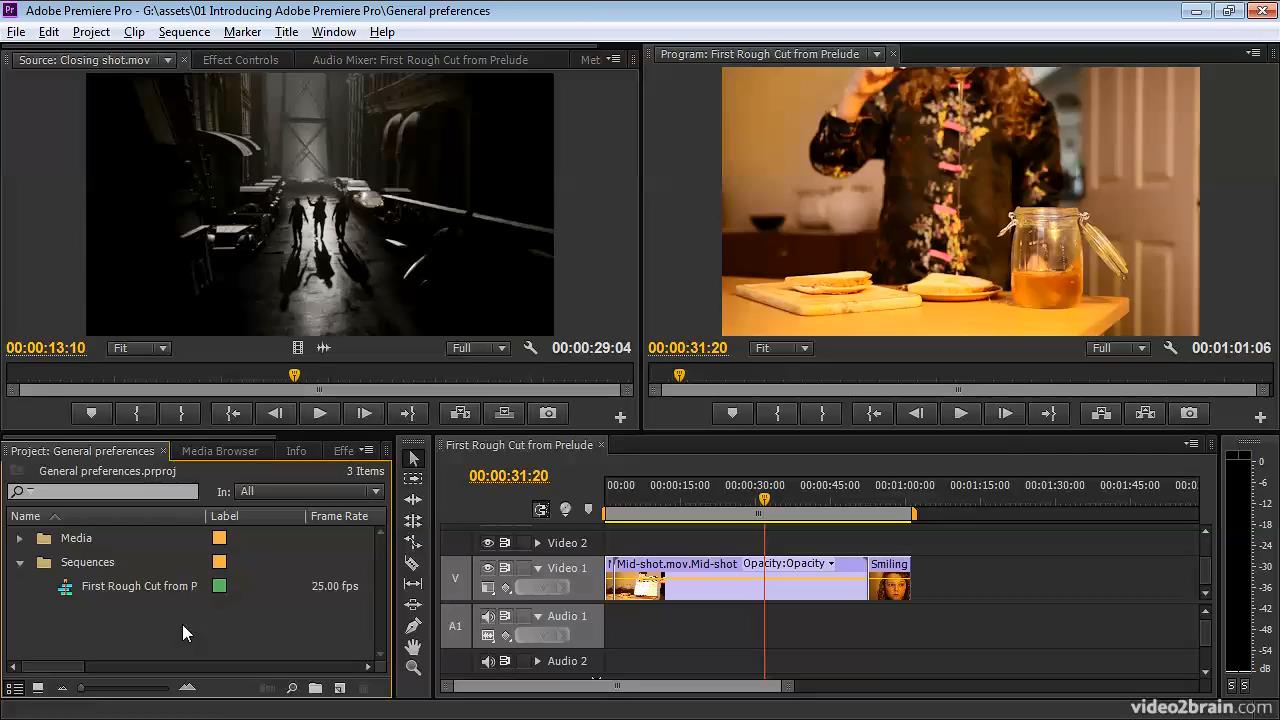Screen dimensions: 1280x720
Task: Select the Pen tool
Action: tap(413, 626)
